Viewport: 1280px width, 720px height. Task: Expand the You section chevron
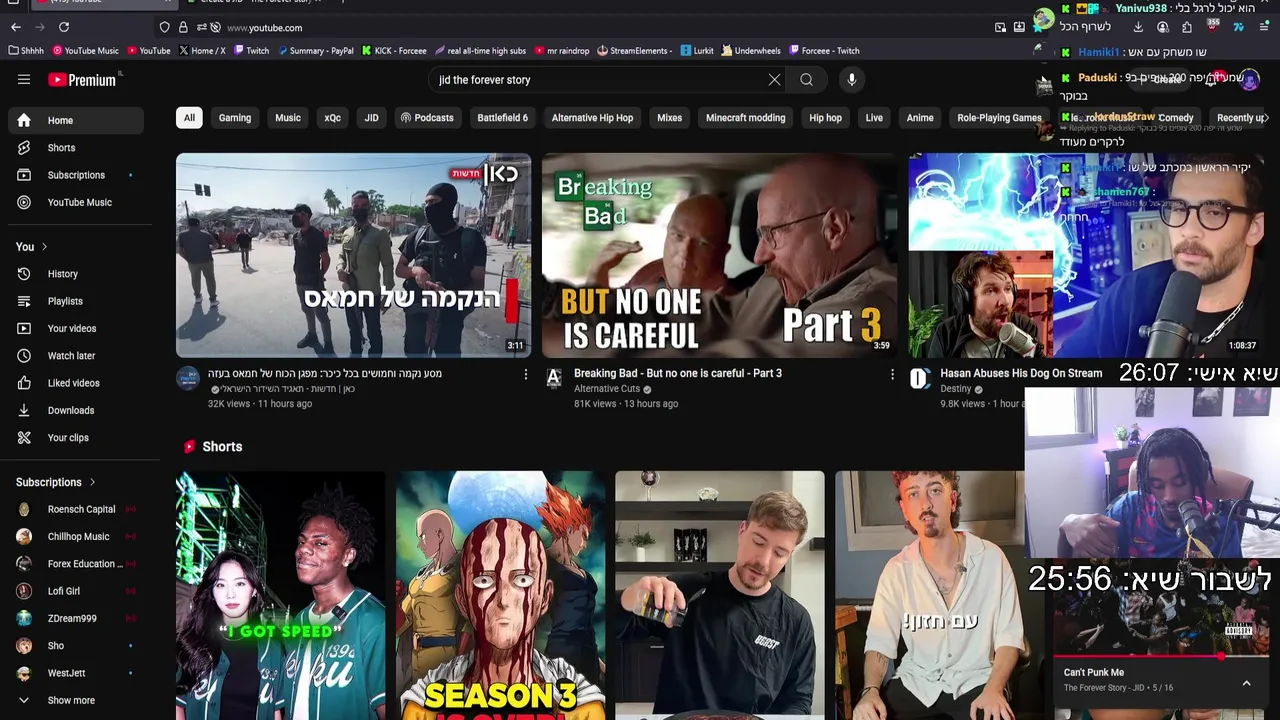(x=44, y=247)
